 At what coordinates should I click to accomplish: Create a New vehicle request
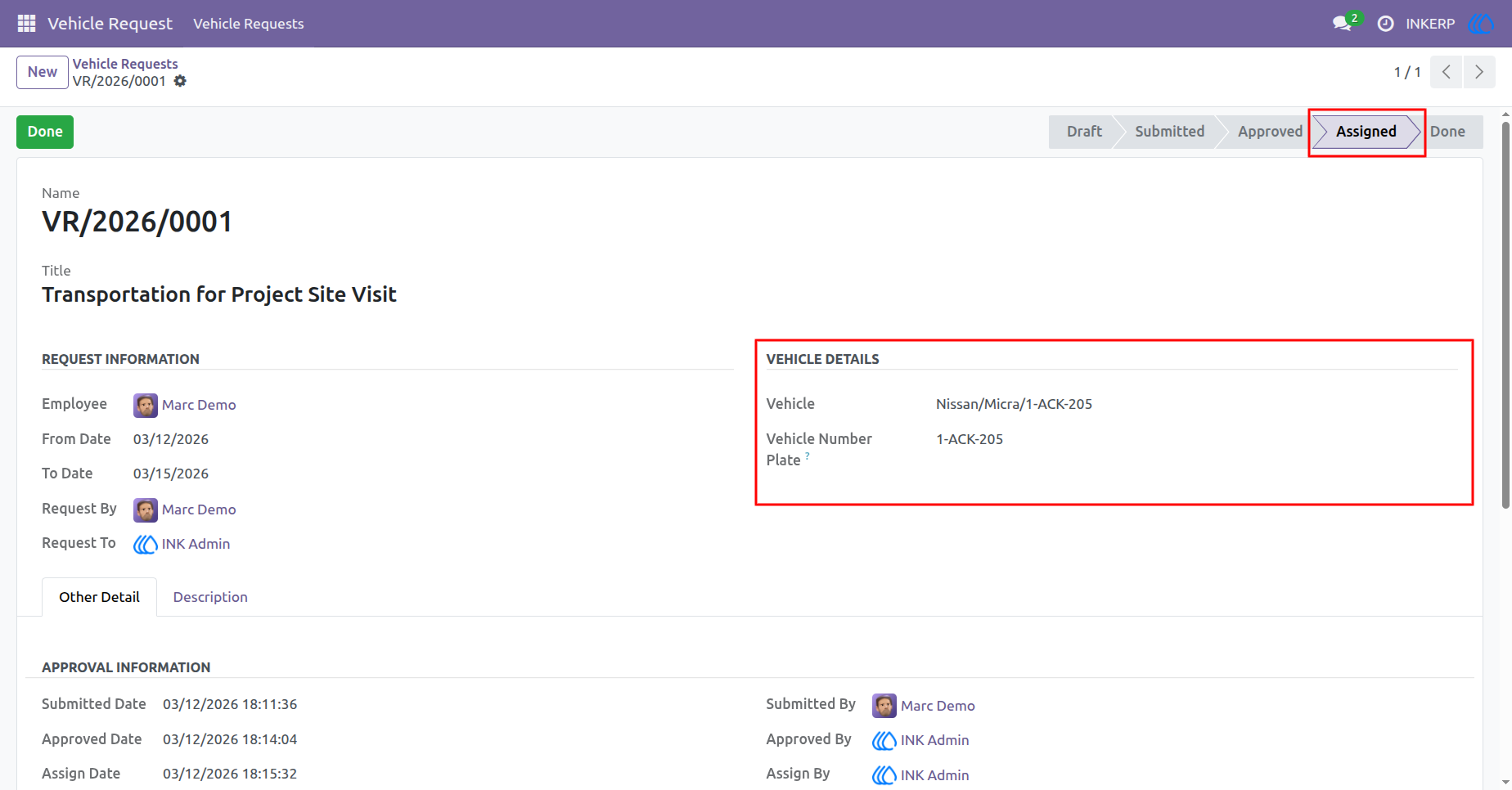pos(43,72)
